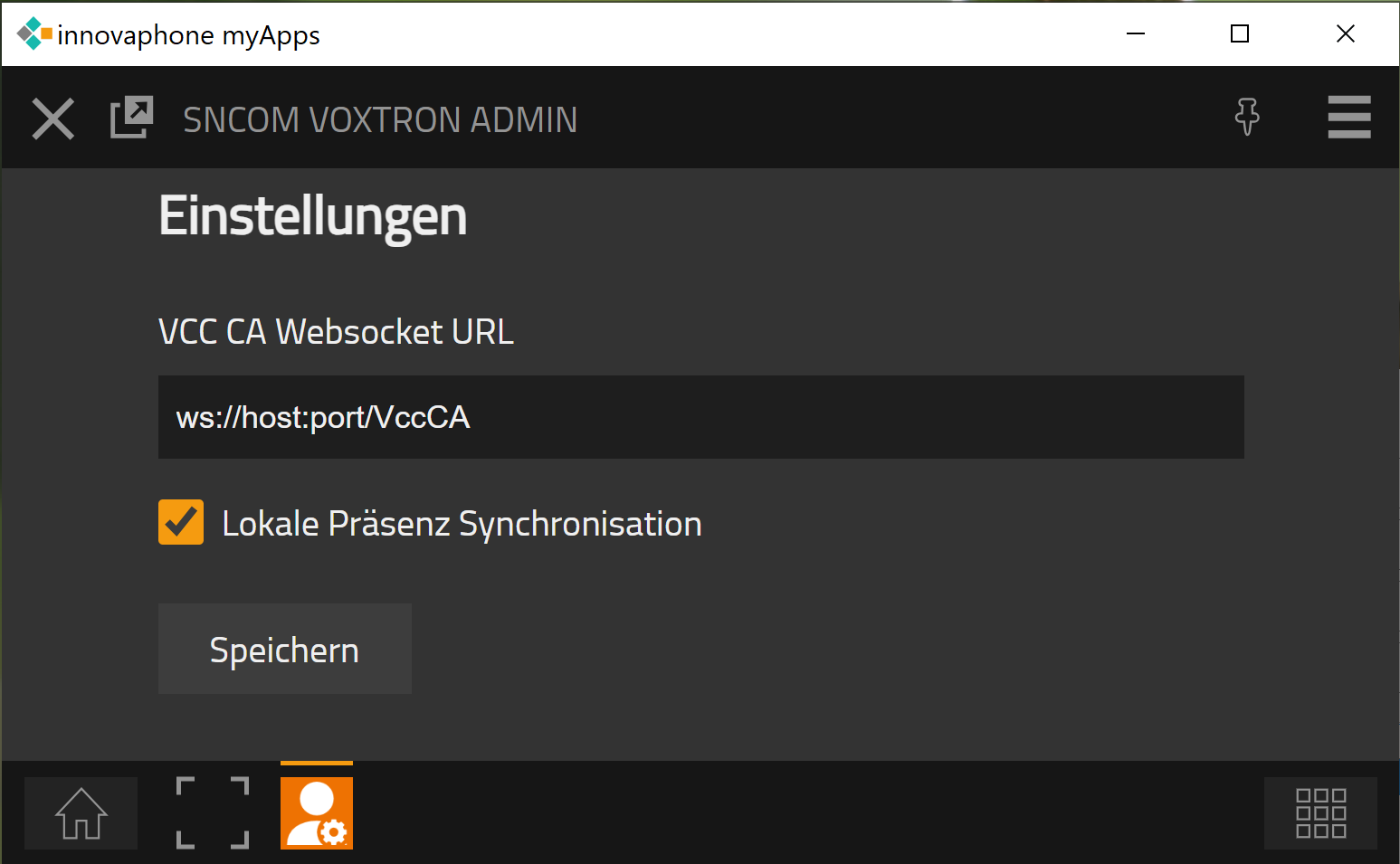The image size is (1400, 864).
Task: Focus the VCC CA Websocket URL field
Action: [x=700, y=417]
